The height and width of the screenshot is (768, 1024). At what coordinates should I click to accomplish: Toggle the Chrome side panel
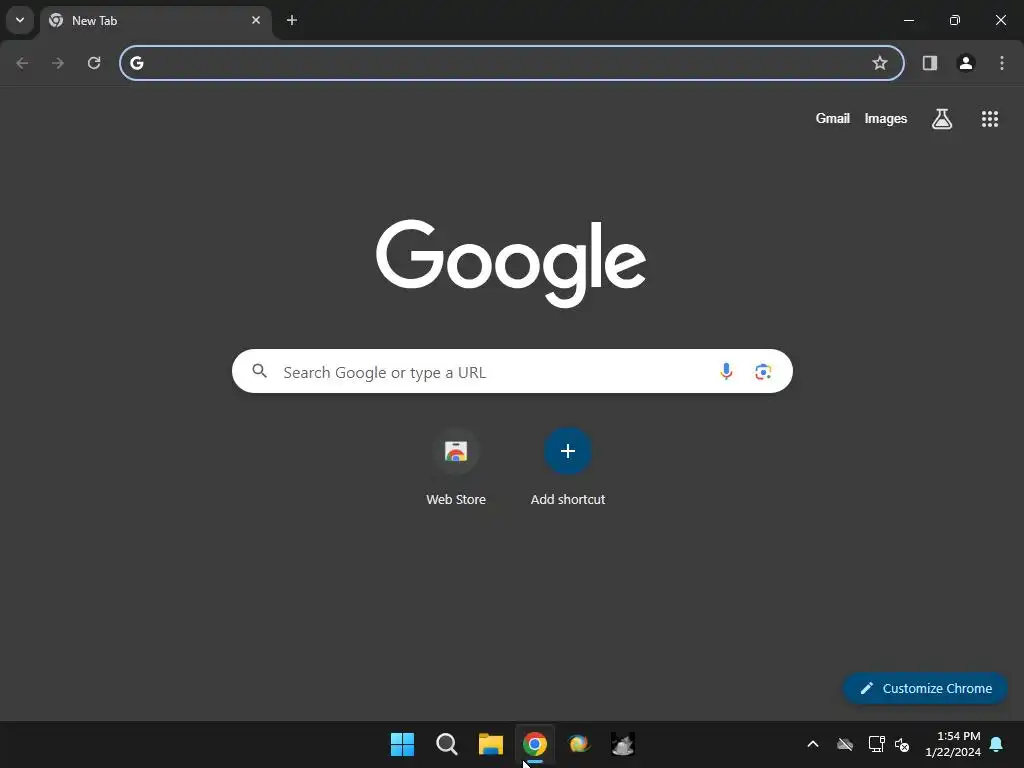coord(929,63)
